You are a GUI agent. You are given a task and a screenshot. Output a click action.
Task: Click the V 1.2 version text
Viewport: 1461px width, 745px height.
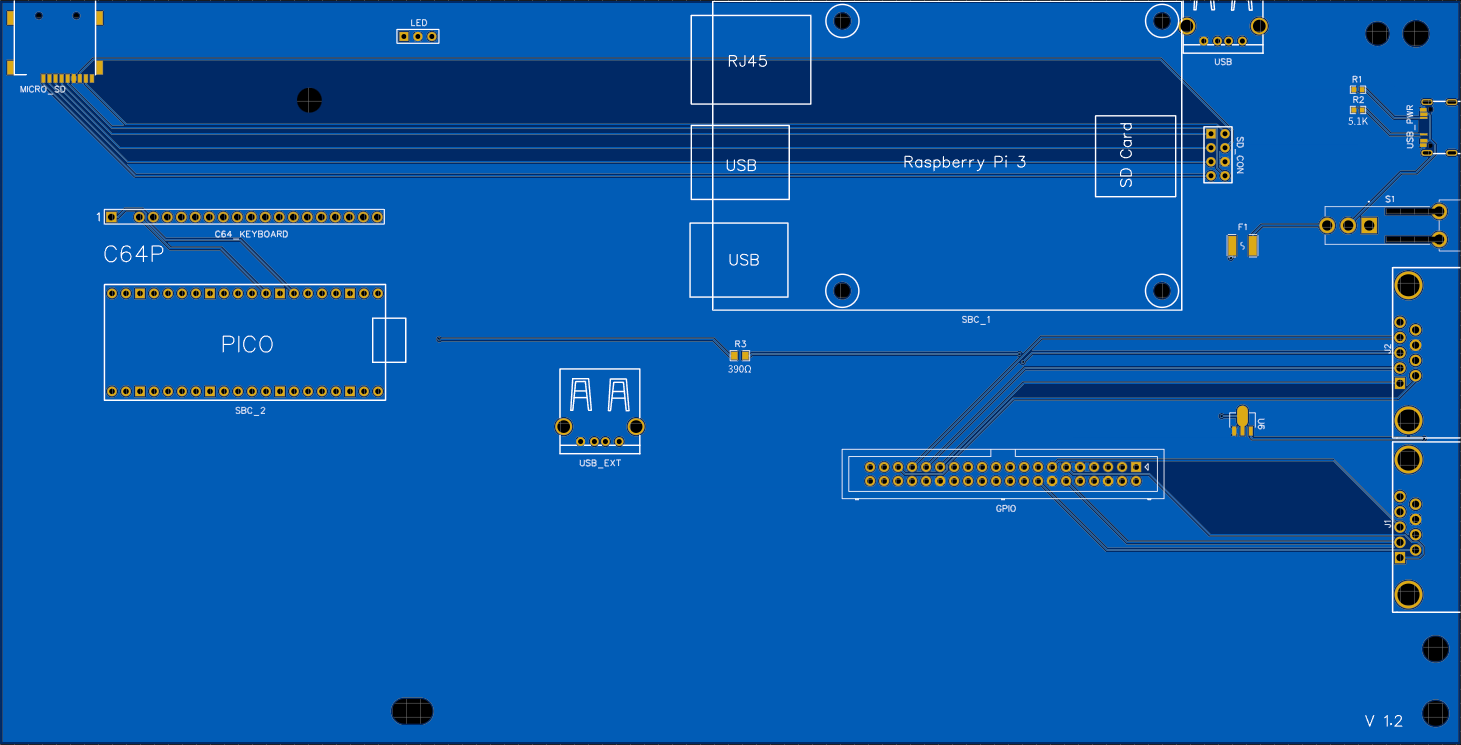coord(1384,721)
